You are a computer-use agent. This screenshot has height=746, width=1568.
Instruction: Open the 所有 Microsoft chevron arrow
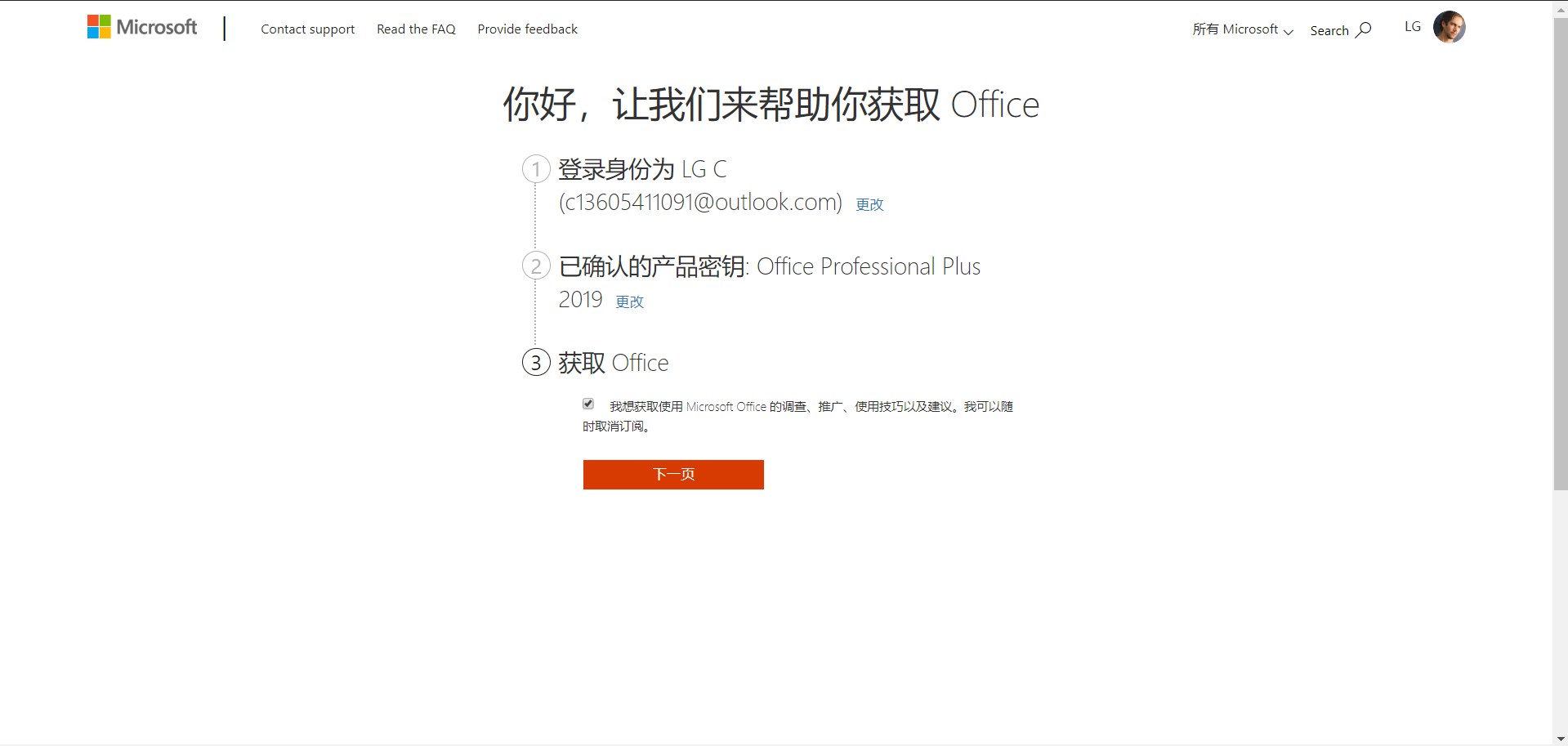(x=1289, y=33)
